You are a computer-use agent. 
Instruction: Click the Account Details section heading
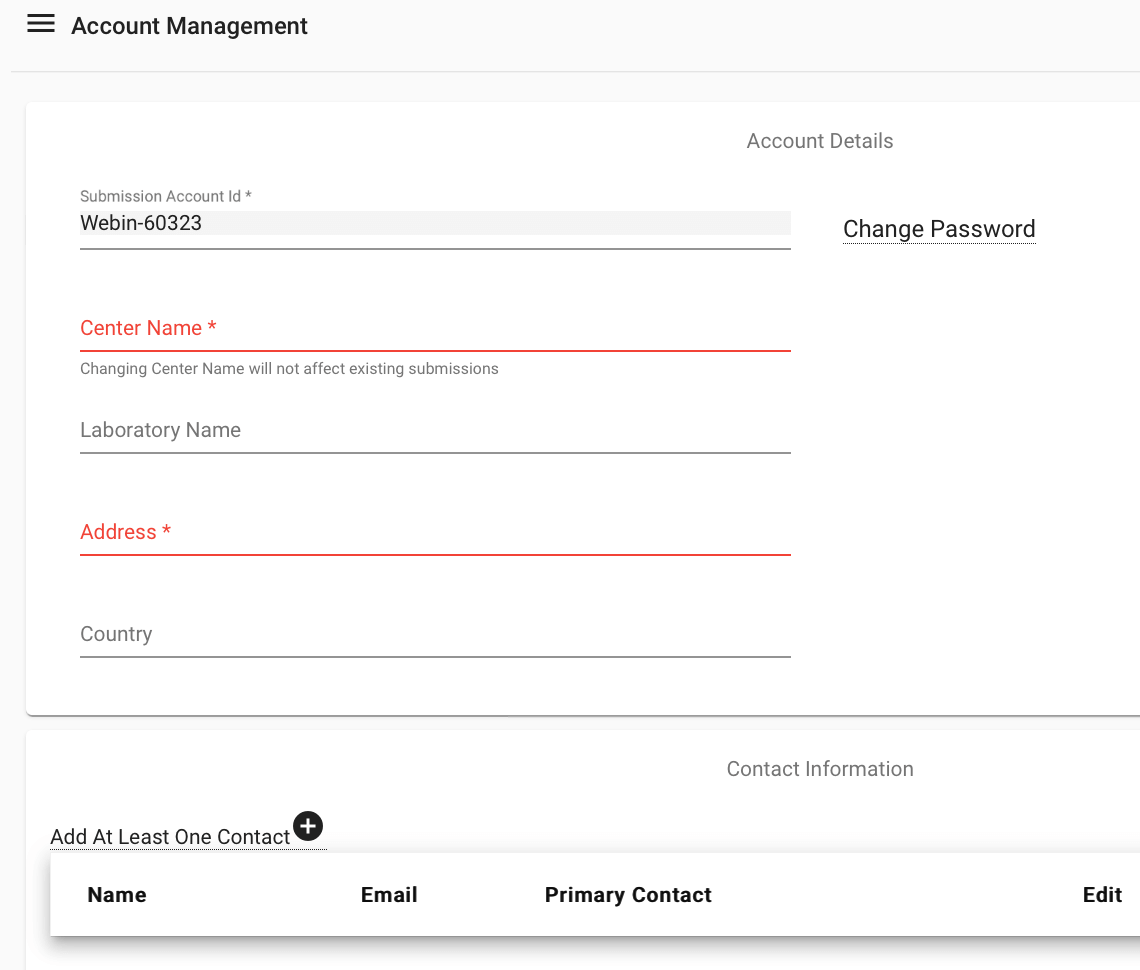[819, 141]
